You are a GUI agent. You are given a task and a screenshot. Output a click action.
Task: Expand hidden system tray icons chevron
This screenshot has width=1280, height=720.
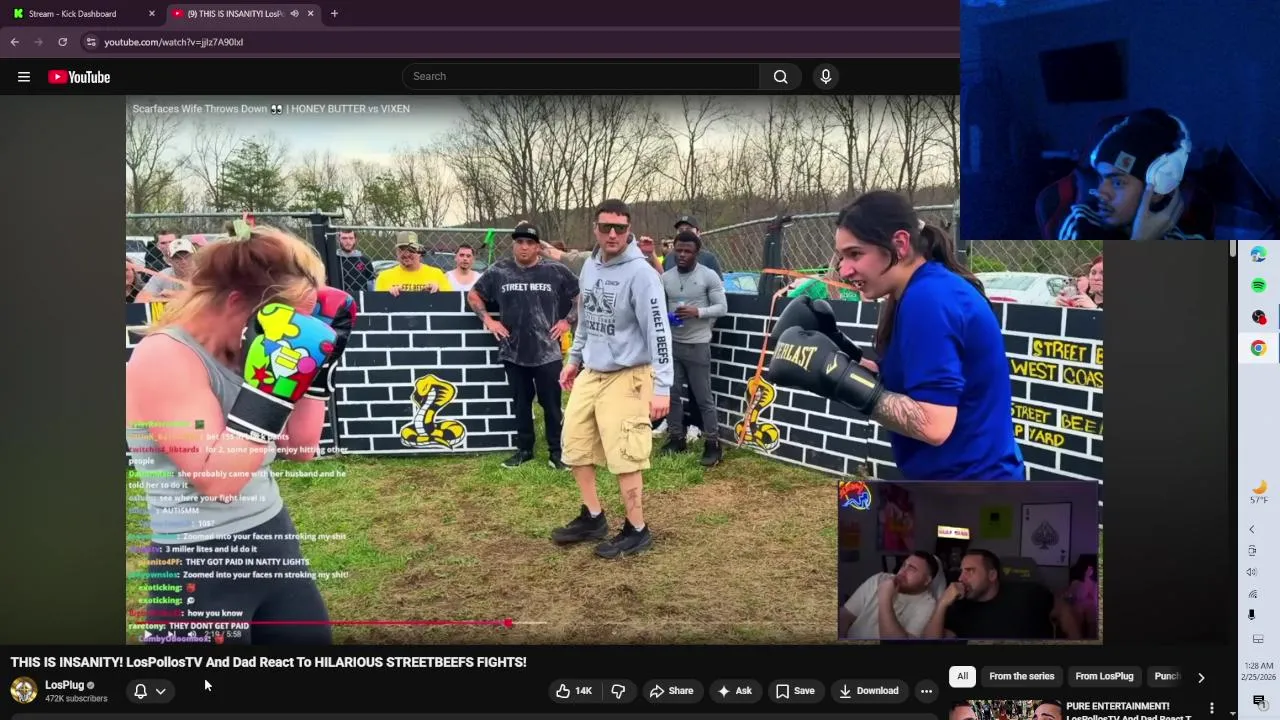tap(1252, 529)
